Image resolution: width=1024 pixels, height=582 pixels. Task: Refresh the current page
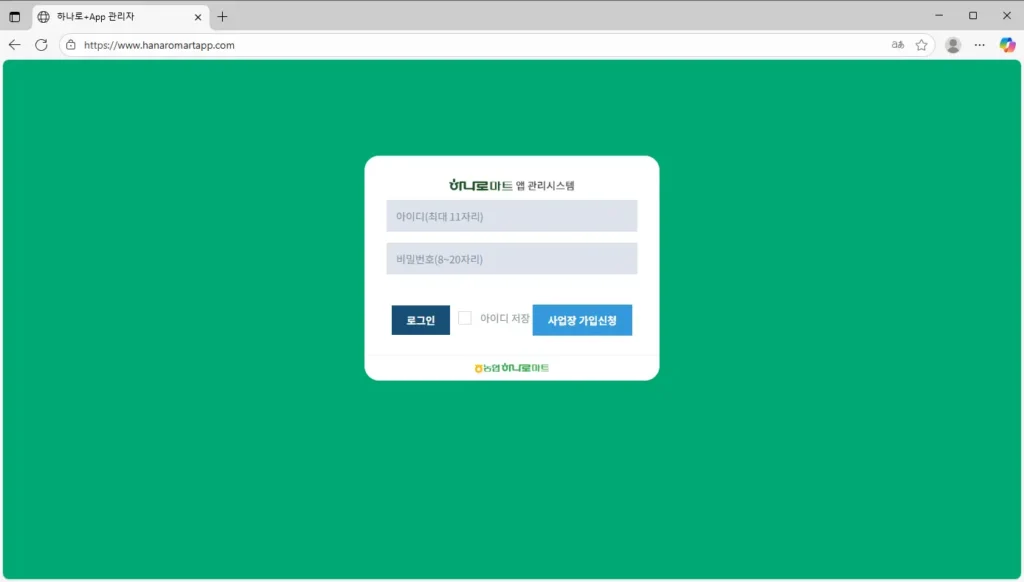[41, 45]
